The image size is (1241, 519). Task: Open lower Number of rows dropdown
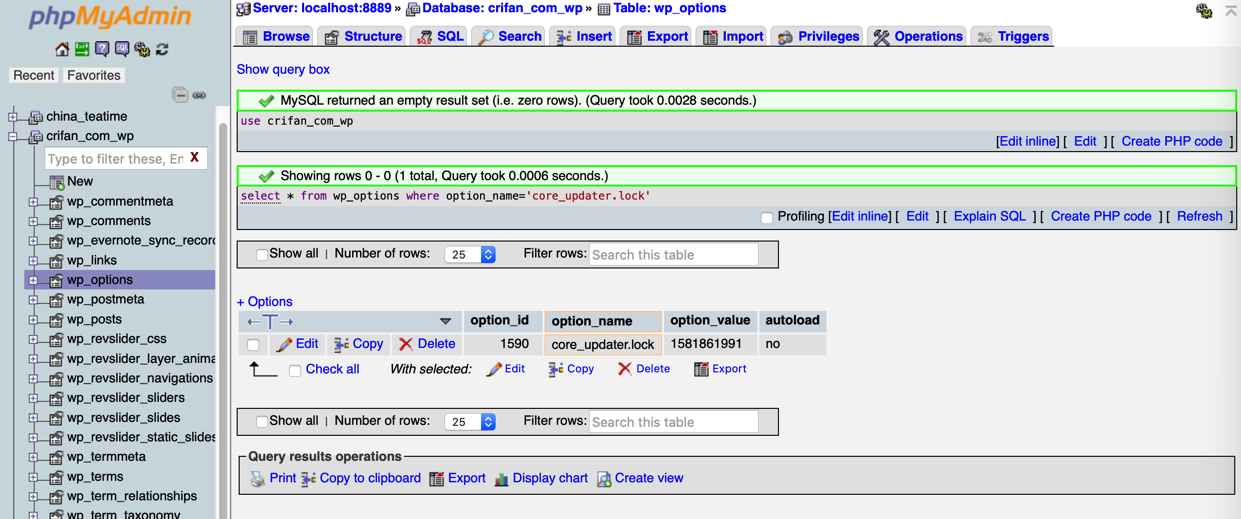point(470,421)
